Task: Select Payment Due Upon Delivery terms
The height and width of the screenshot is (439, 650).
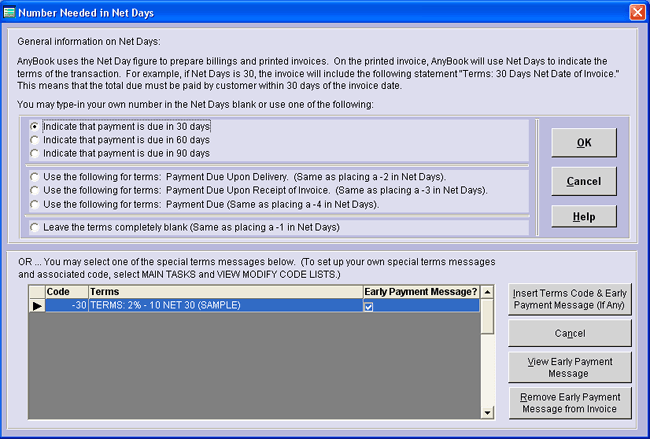Action: point(36,177)
